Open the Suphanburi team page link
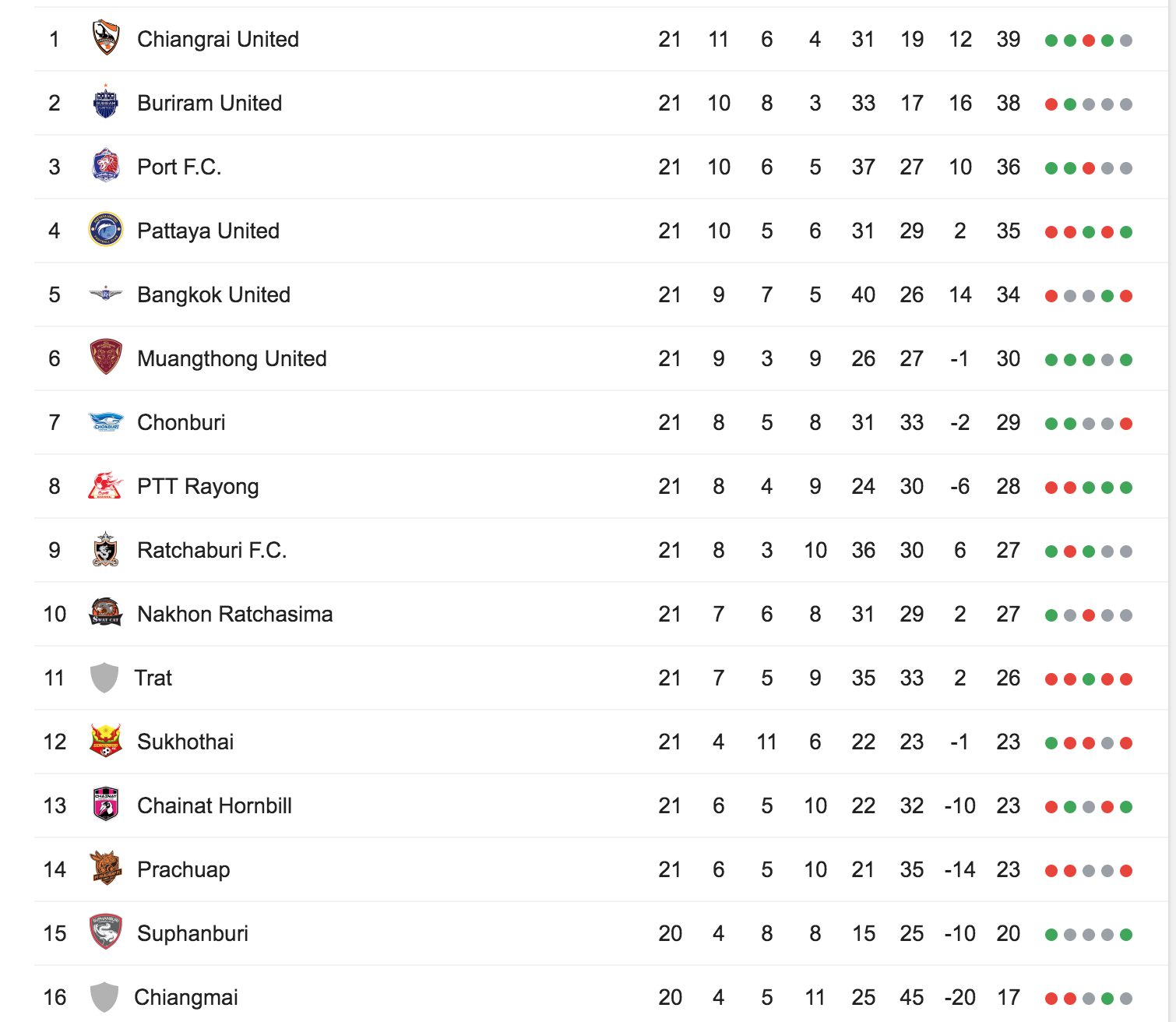The width and height of the screenshot is (1176, 1022). (192, 933)
